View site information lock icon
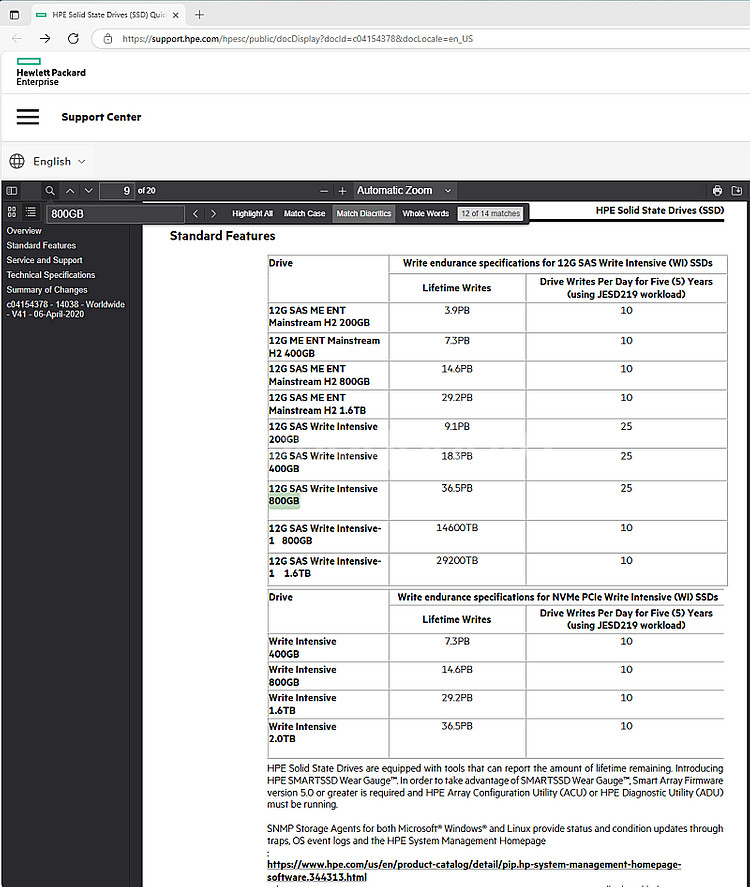The height and width of the screenshot is (887, 750). (x=107, y=39)
